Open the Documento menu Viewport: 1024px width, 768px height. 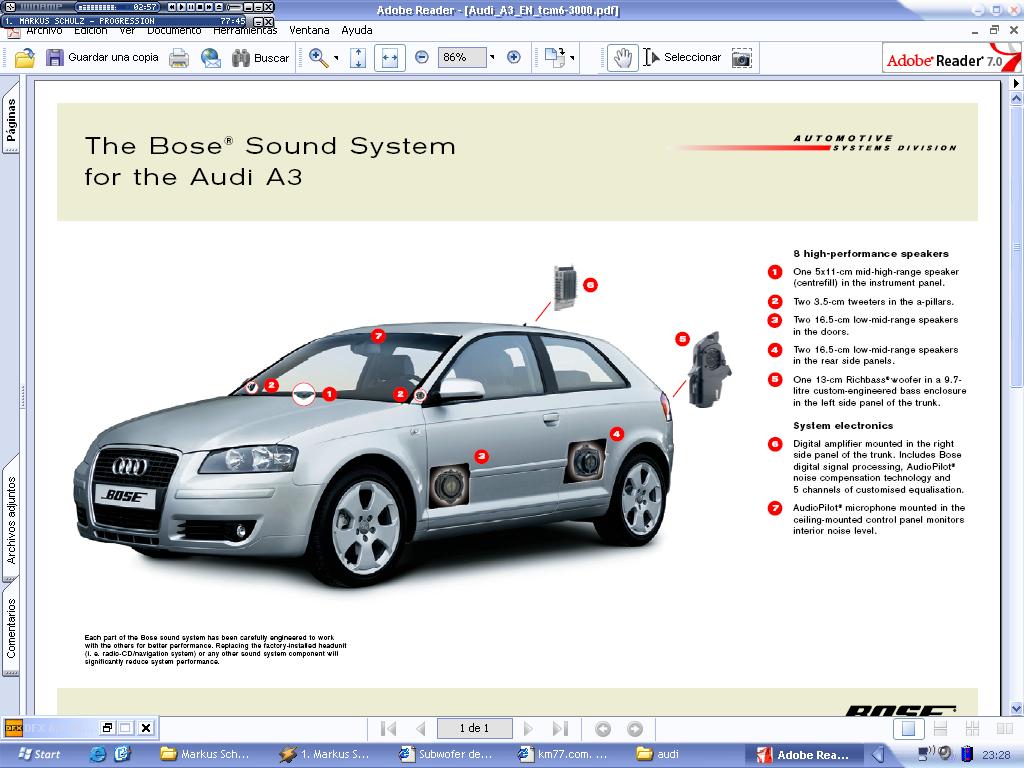point(174,31)
